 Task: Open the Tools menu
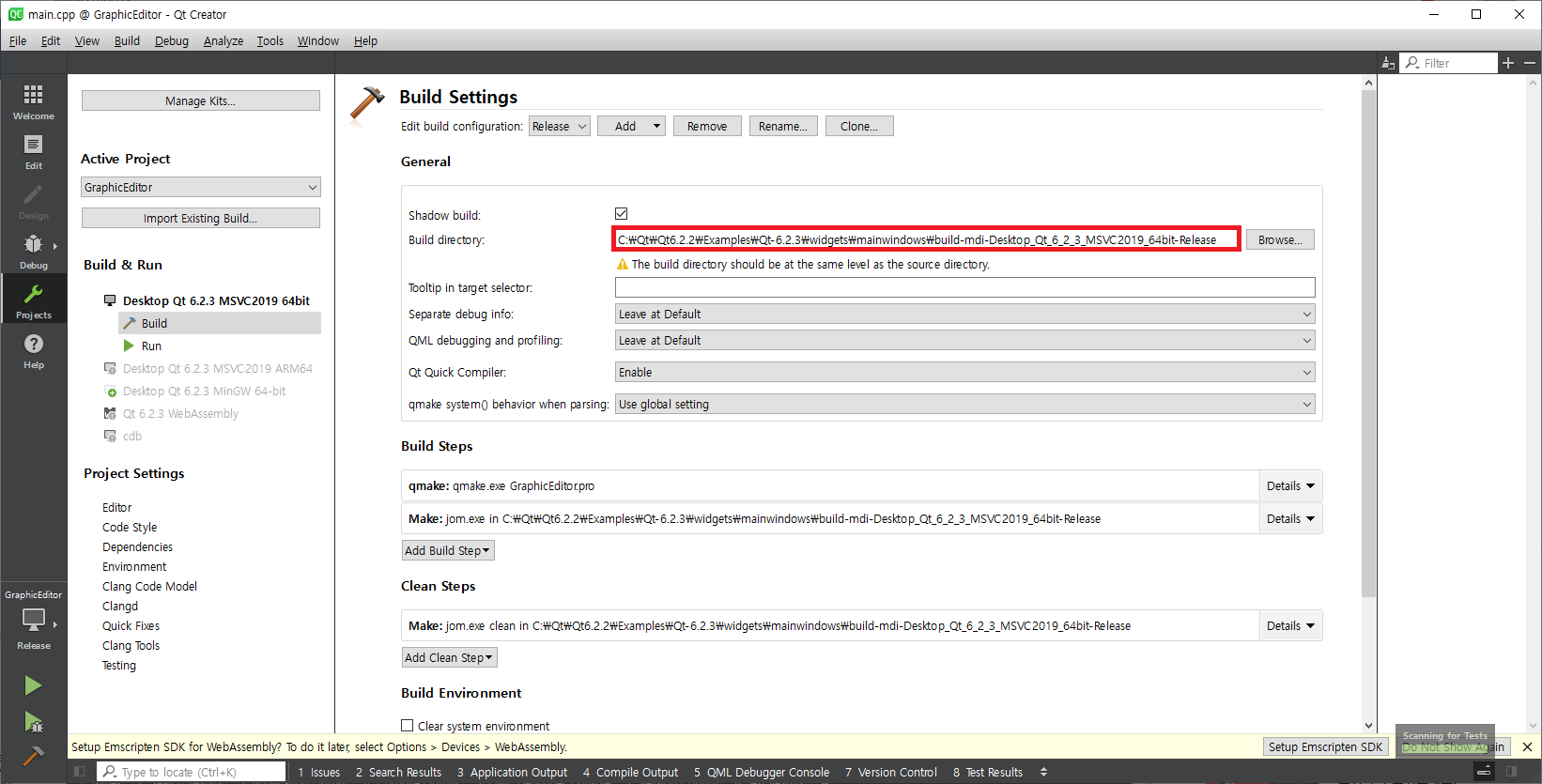[270, 40]
